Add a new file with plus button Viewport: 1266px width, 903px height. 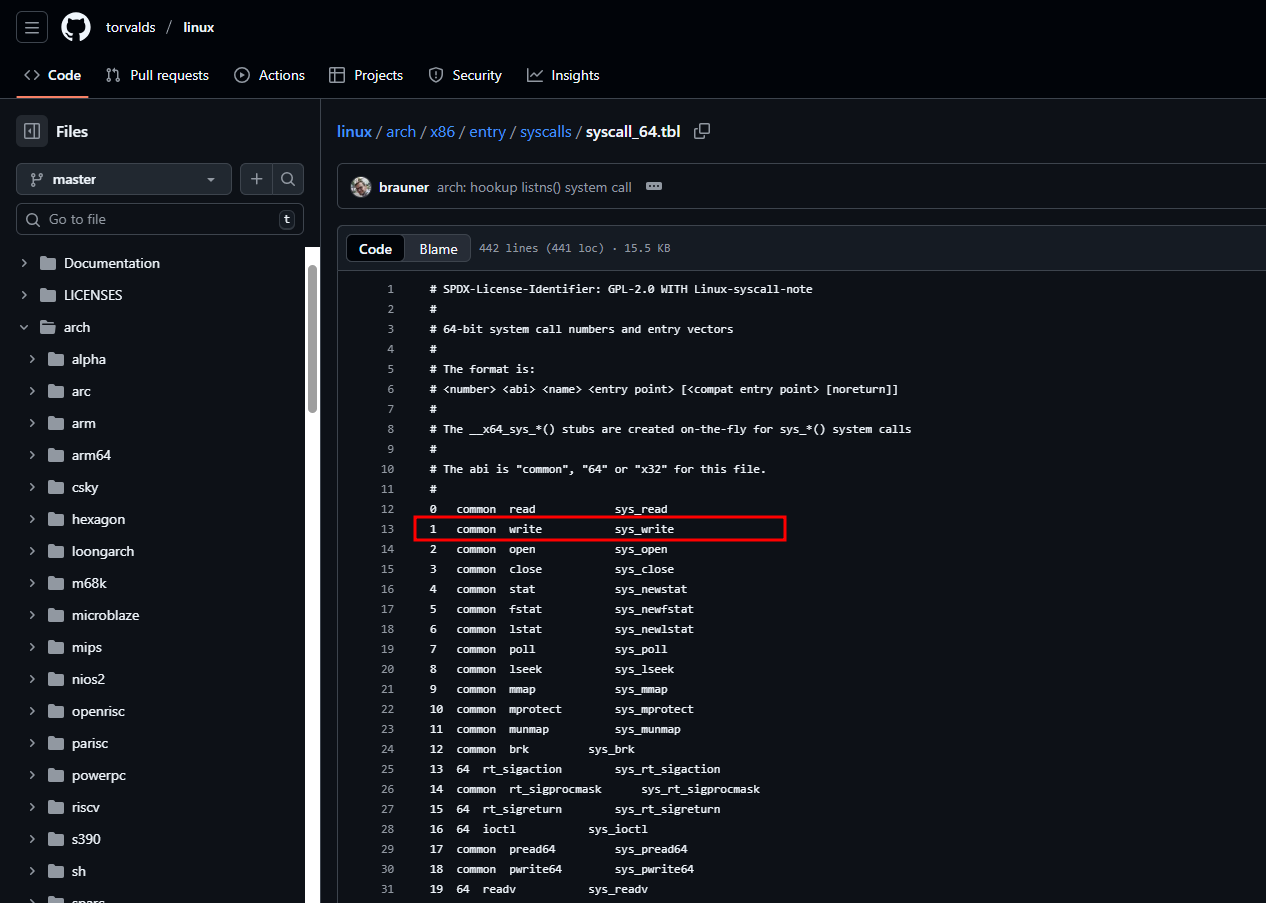[257, 179]
